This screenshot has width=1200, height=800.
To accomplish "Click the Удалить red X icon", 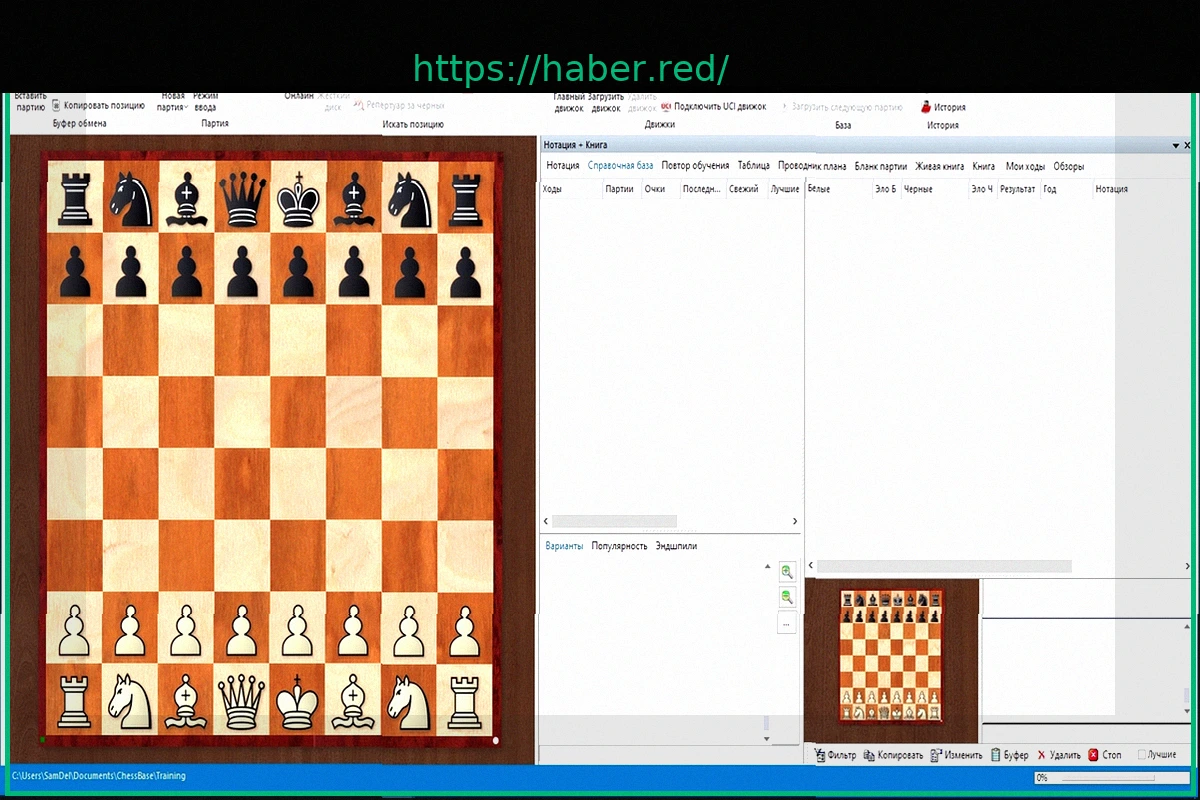I will point(1041,755).
